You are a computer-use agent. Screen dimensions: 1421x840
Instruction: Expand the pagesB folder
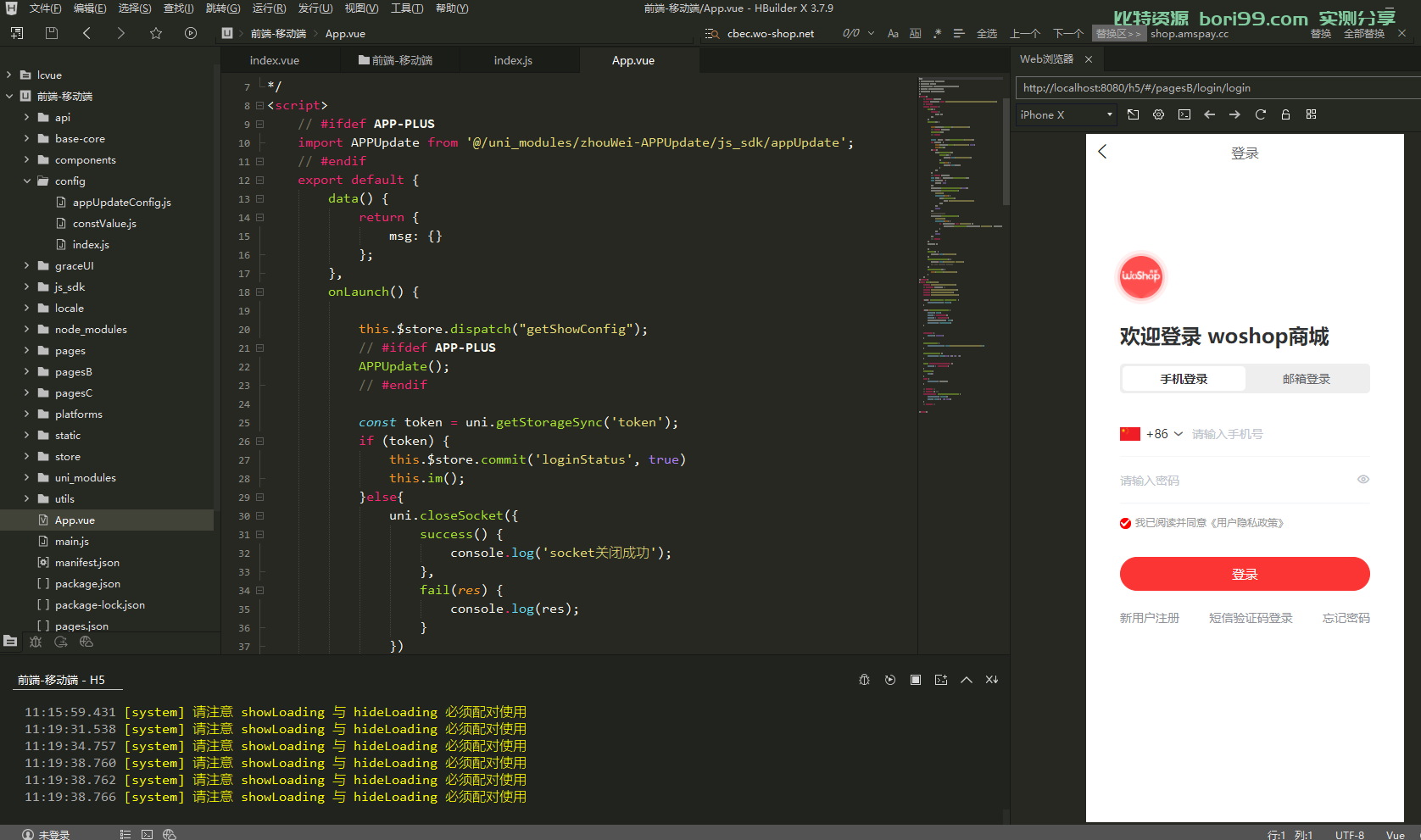click(x=27, y=371)
